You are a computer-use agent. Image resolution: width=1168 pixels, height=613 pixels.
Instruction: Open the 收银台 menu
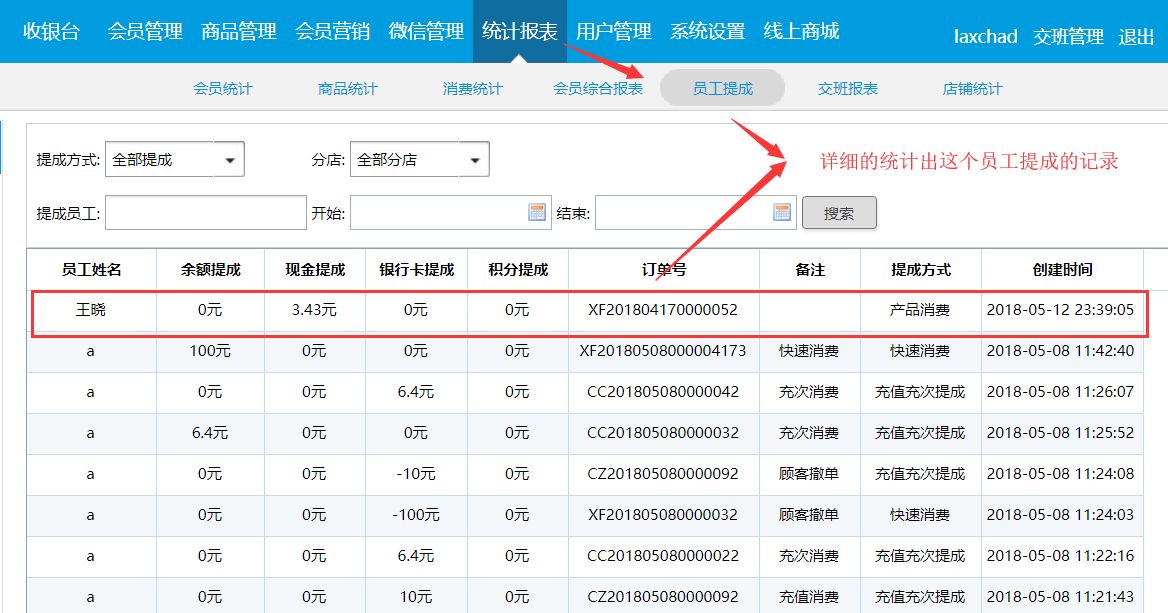point(51,32)
